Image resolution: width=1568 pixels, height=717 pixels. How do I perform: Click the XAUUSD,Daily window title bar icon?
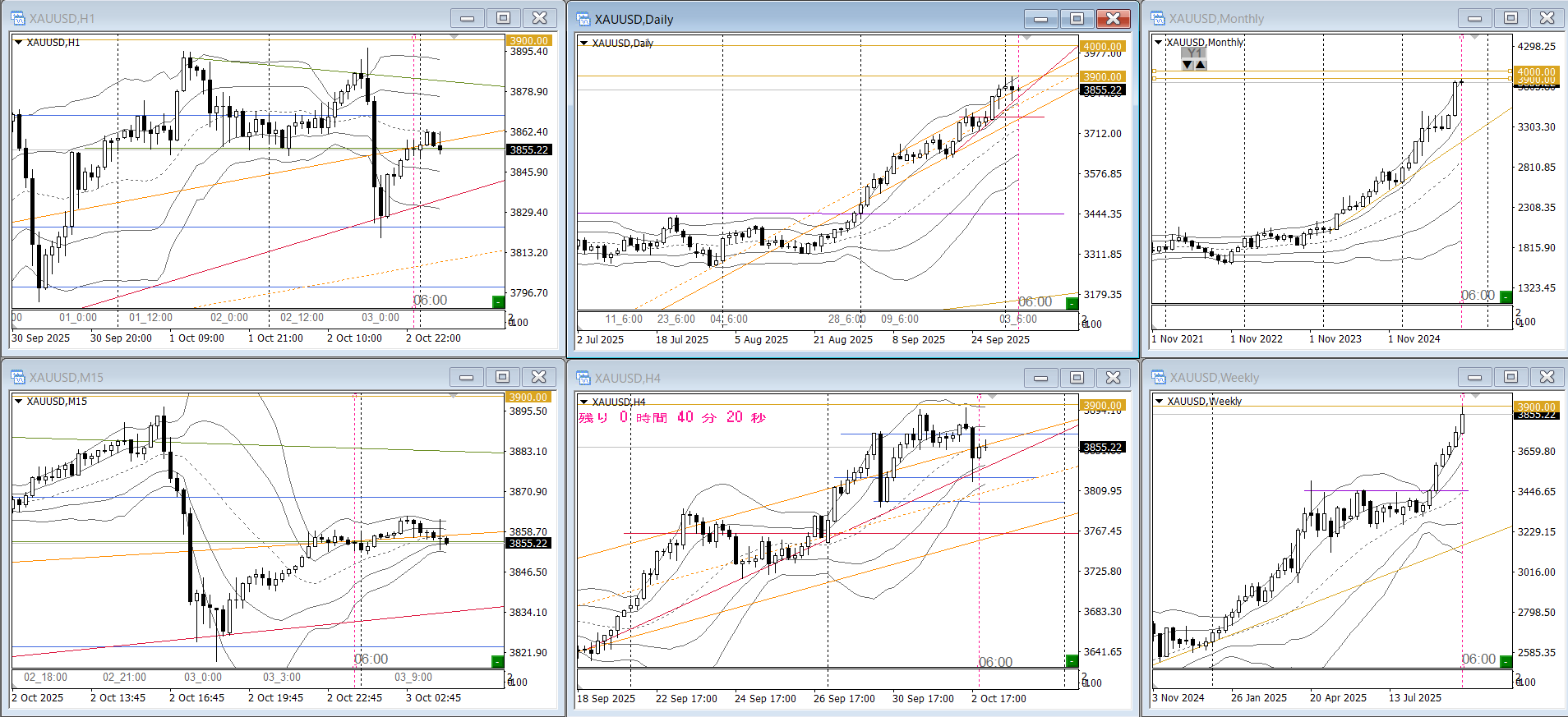(583, 19)
